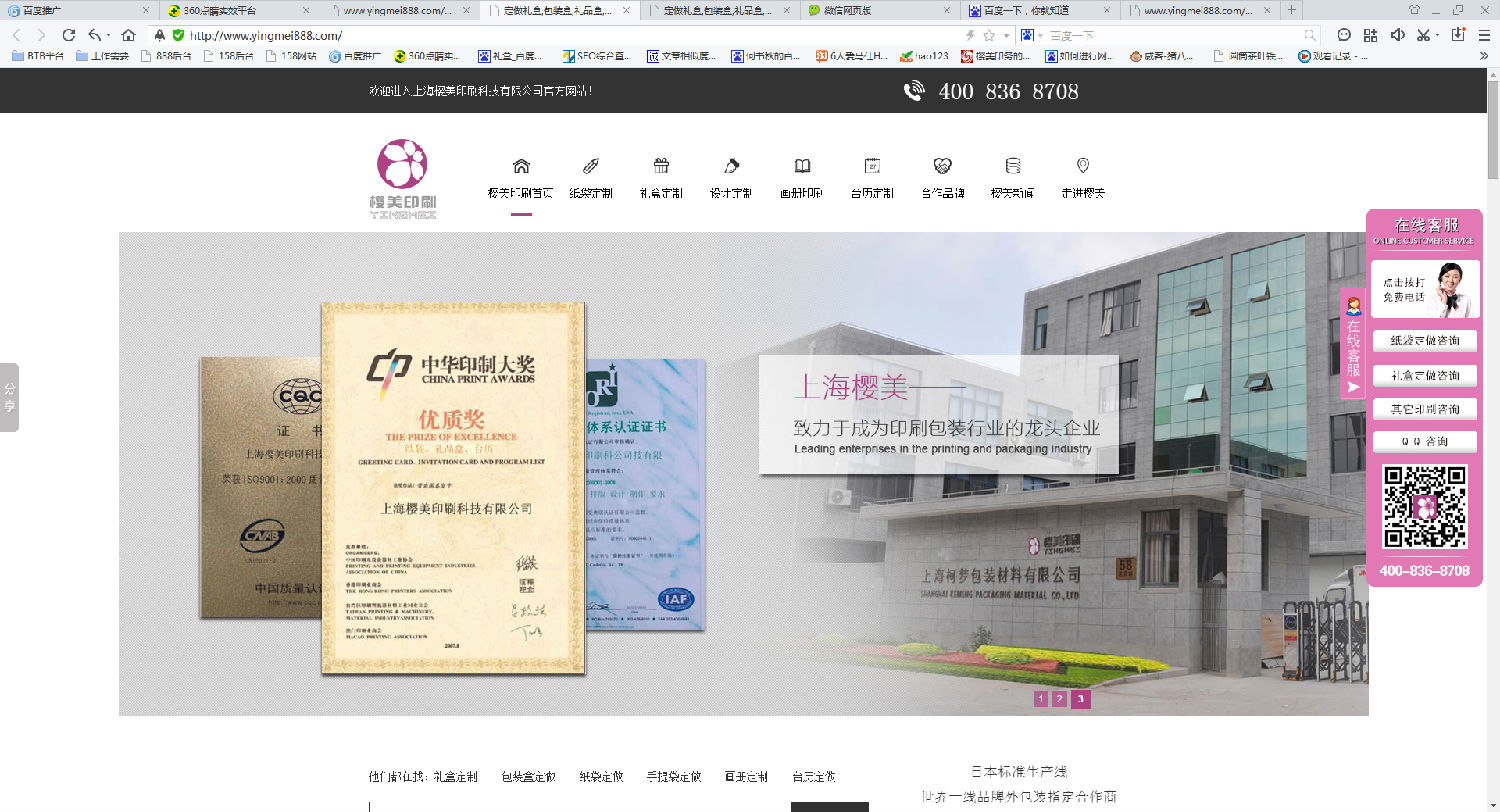This screenshot has height=812, width=1500.
Task: Show carousel slide 1
Action: pyautogui.click(x=1041, y=699)
